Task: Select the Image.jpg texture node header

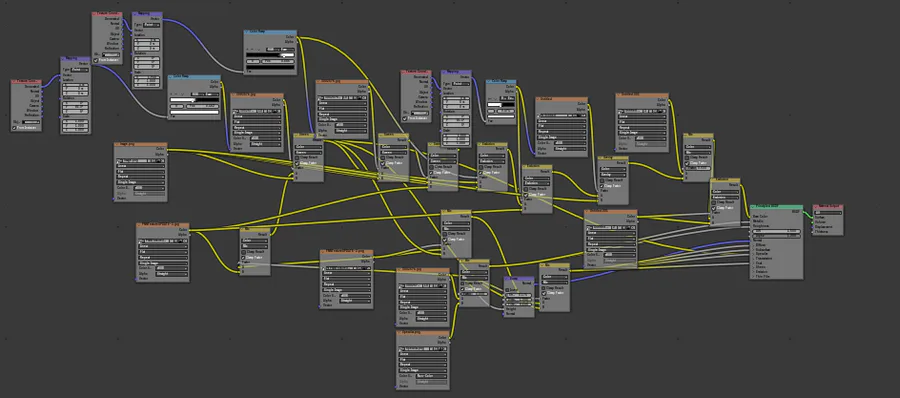Action: point(141,144)
